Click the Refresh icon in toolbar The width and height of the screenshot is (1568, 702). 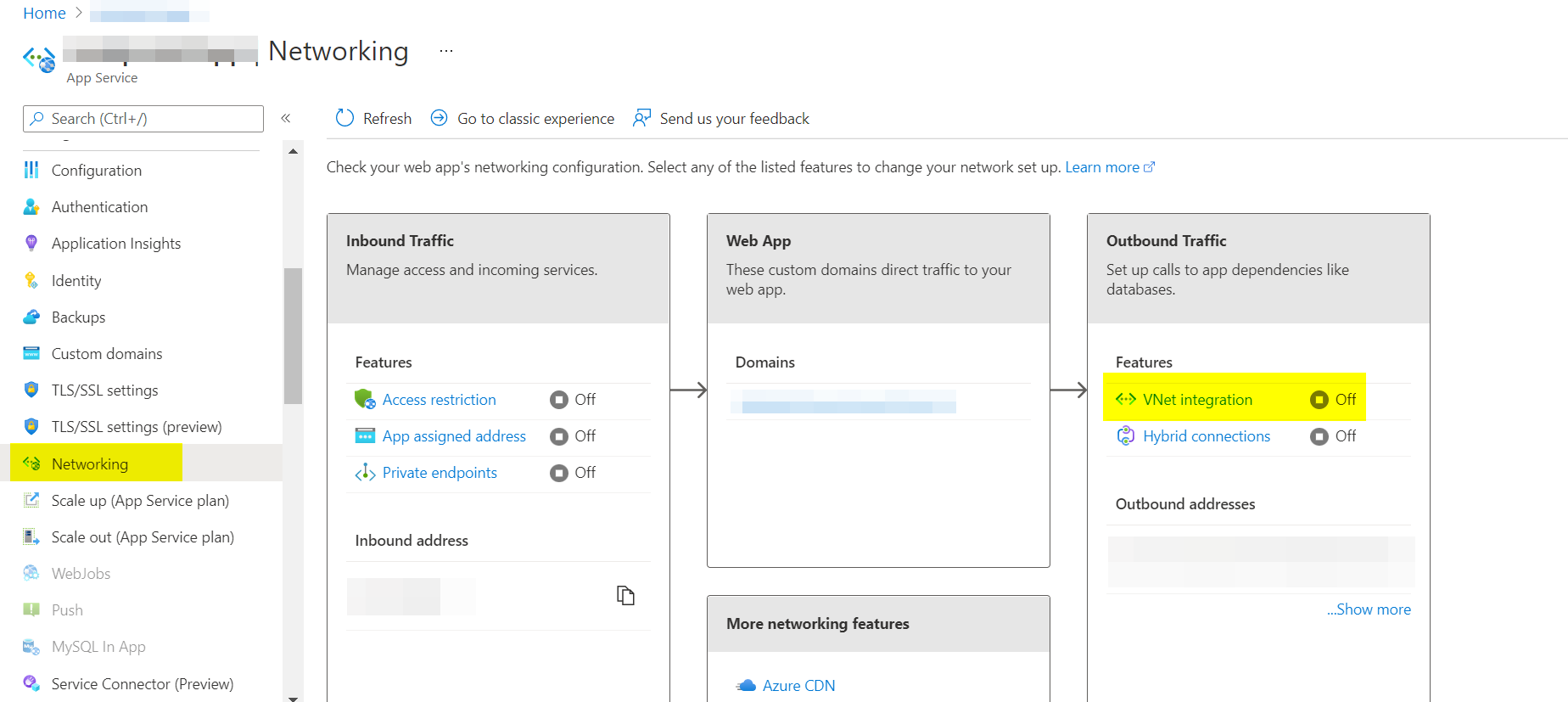tap(344, 118)
